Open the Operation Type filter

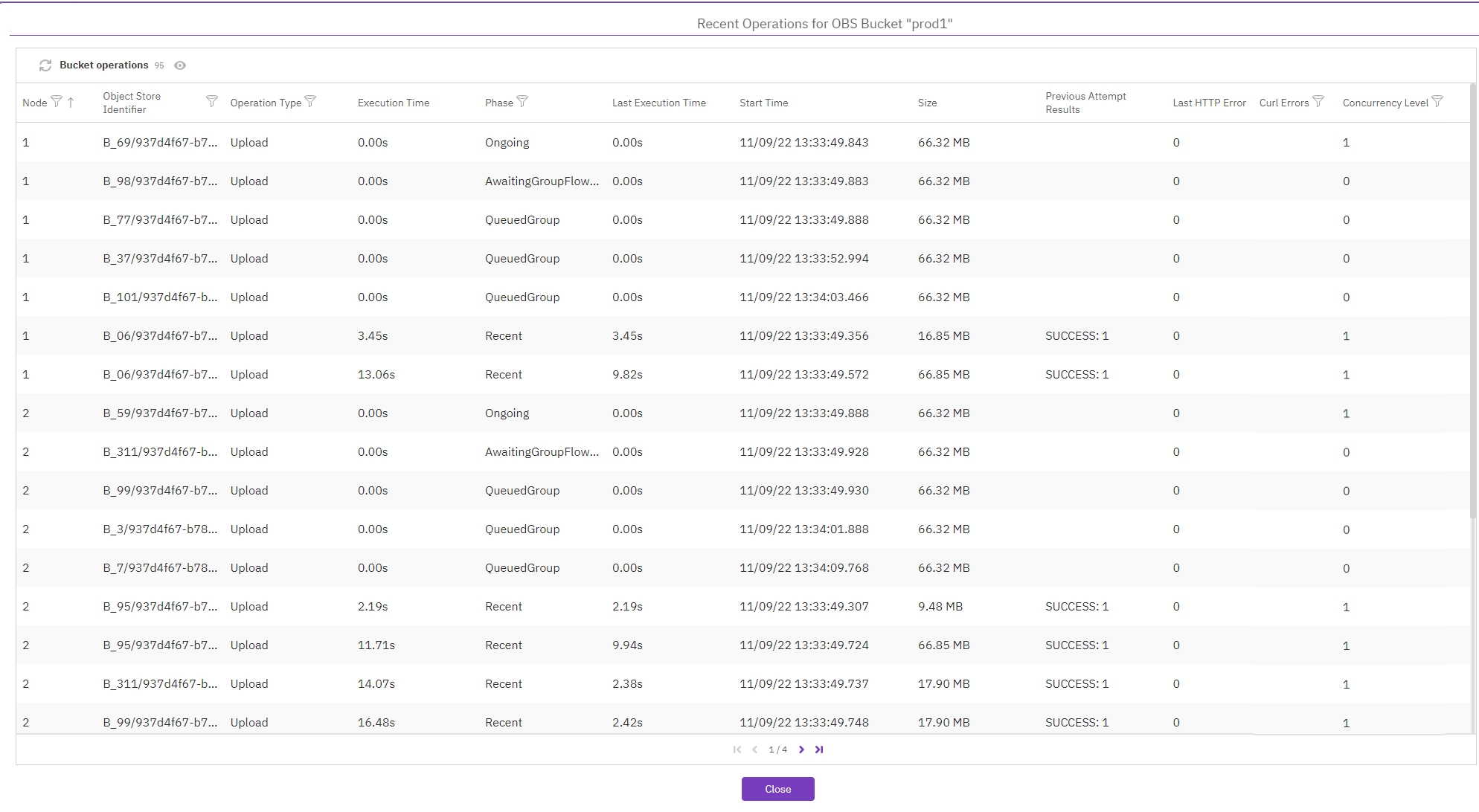pyautogui.click(x=311, y=101)
